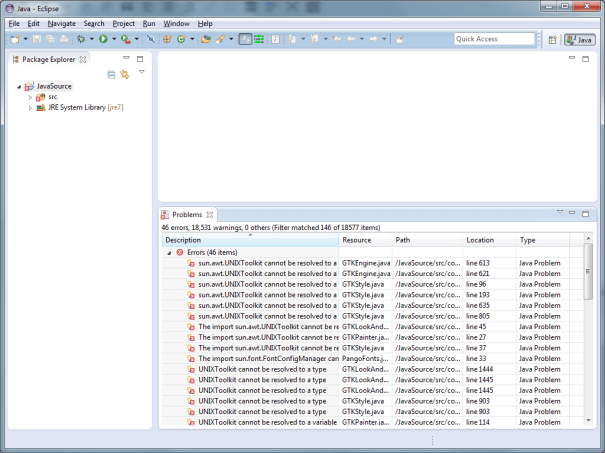Viewport: 605px width, 453px height.
Task: Open the Window menu
Action: click(176, 24)
